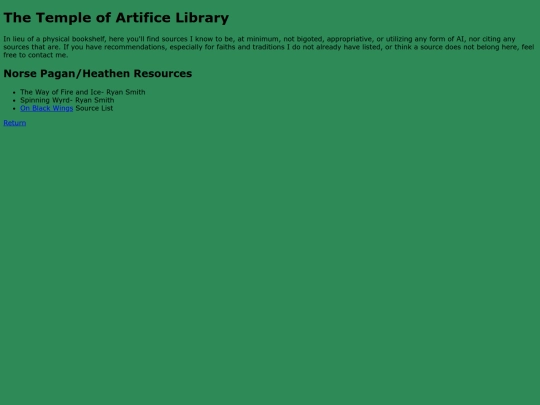Image resolution: width=540 pixels, height=405 pixels.
Task: Click the intro paragraph starting 'In lieu of'
Action: tap(269, 47)
